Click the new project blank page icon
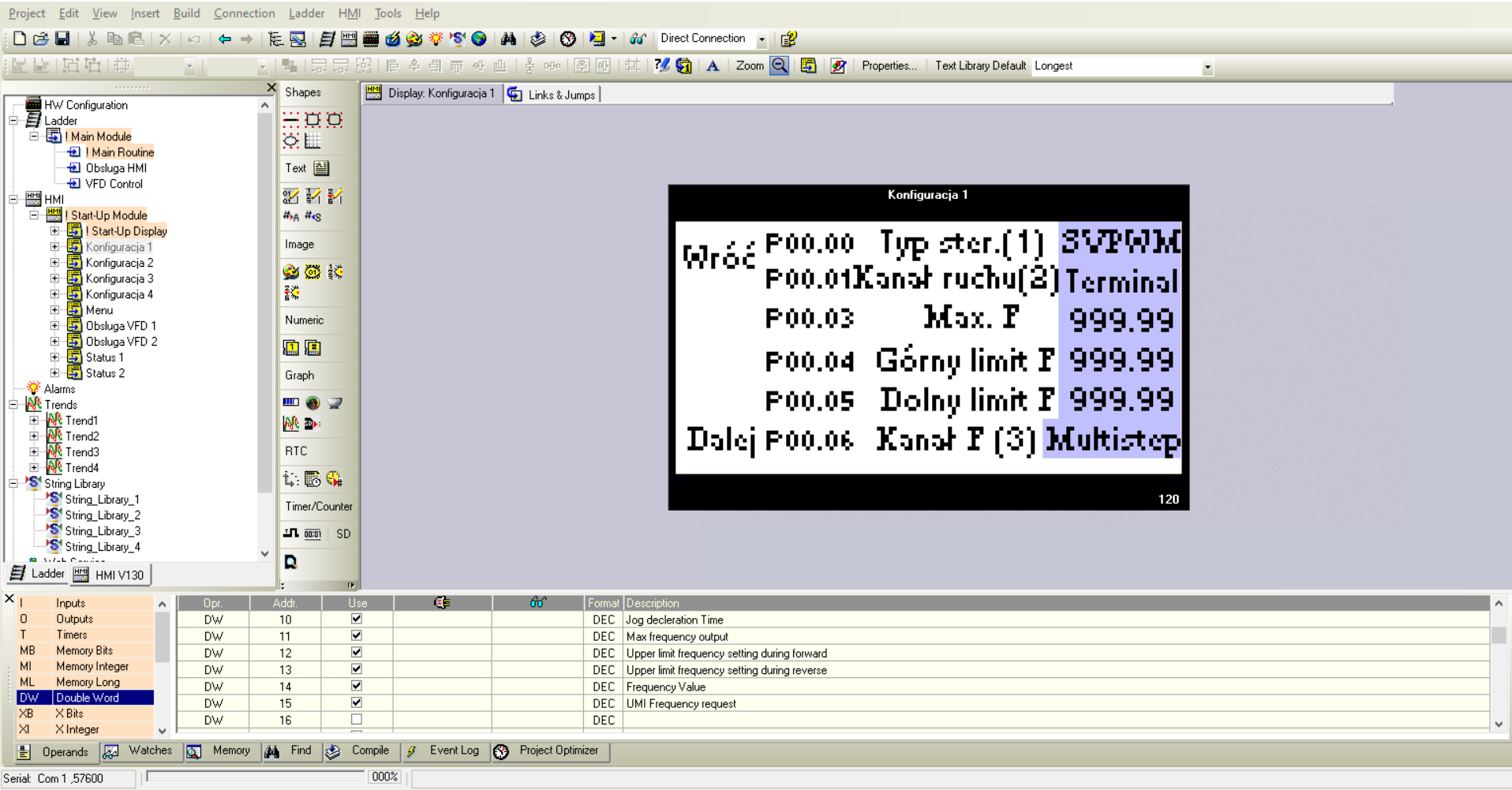 click(x=20, y=39)
